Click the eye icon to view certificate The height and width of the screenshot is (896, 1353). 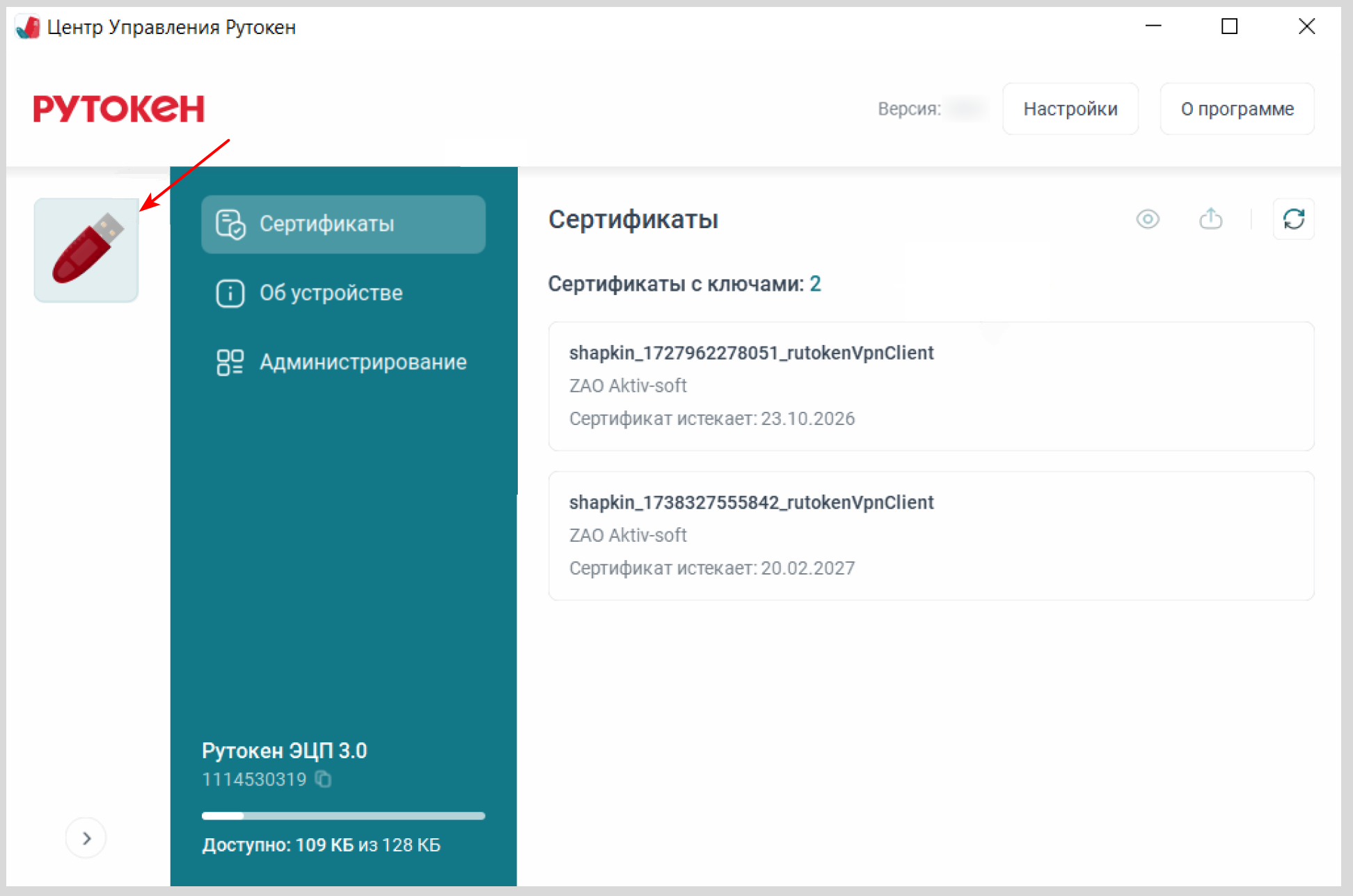point(1148,219)
